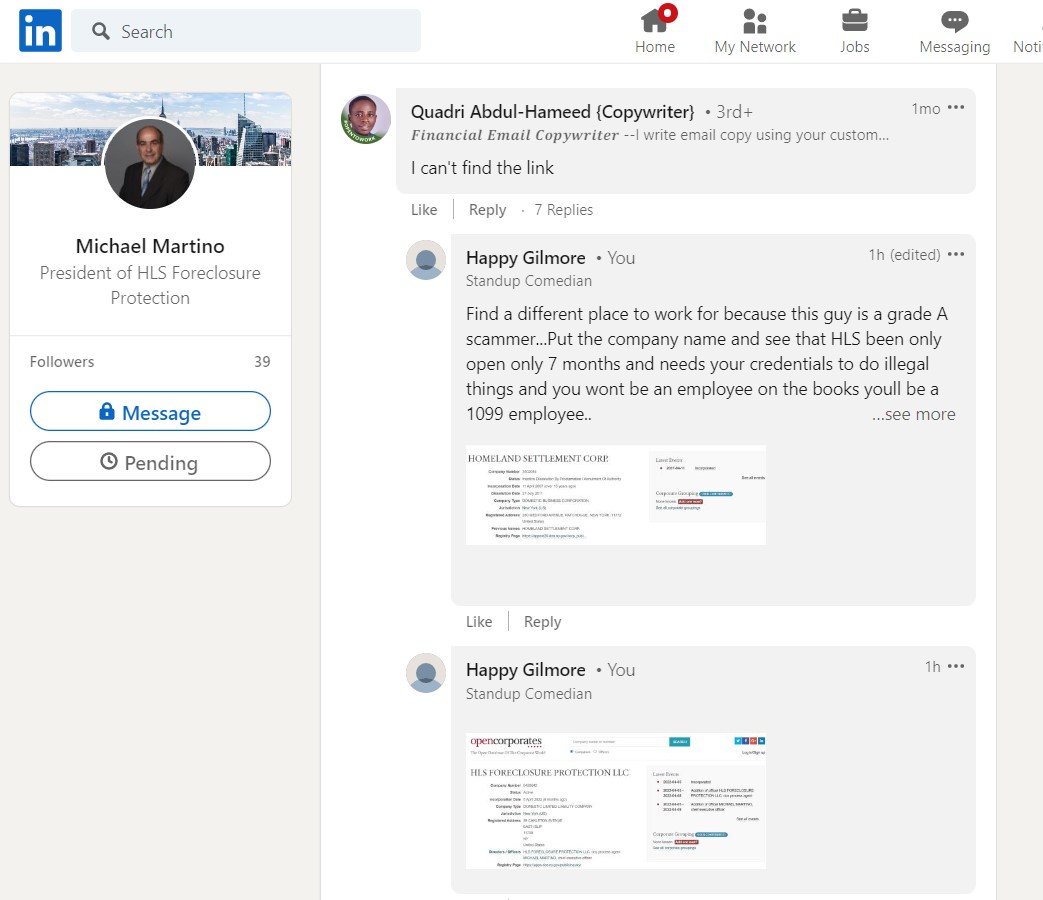Screen dimensions: 1043x900
Task: Open the Home tab with notification badge
Action: 655,29
